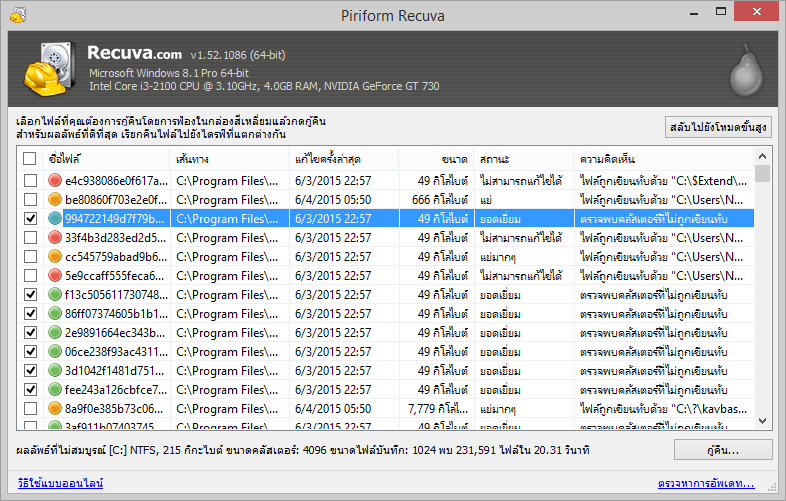This screenshot has width=786, height=501.
Task: Select file name 3d1042f1481d751 row
Action: (114, 371)
